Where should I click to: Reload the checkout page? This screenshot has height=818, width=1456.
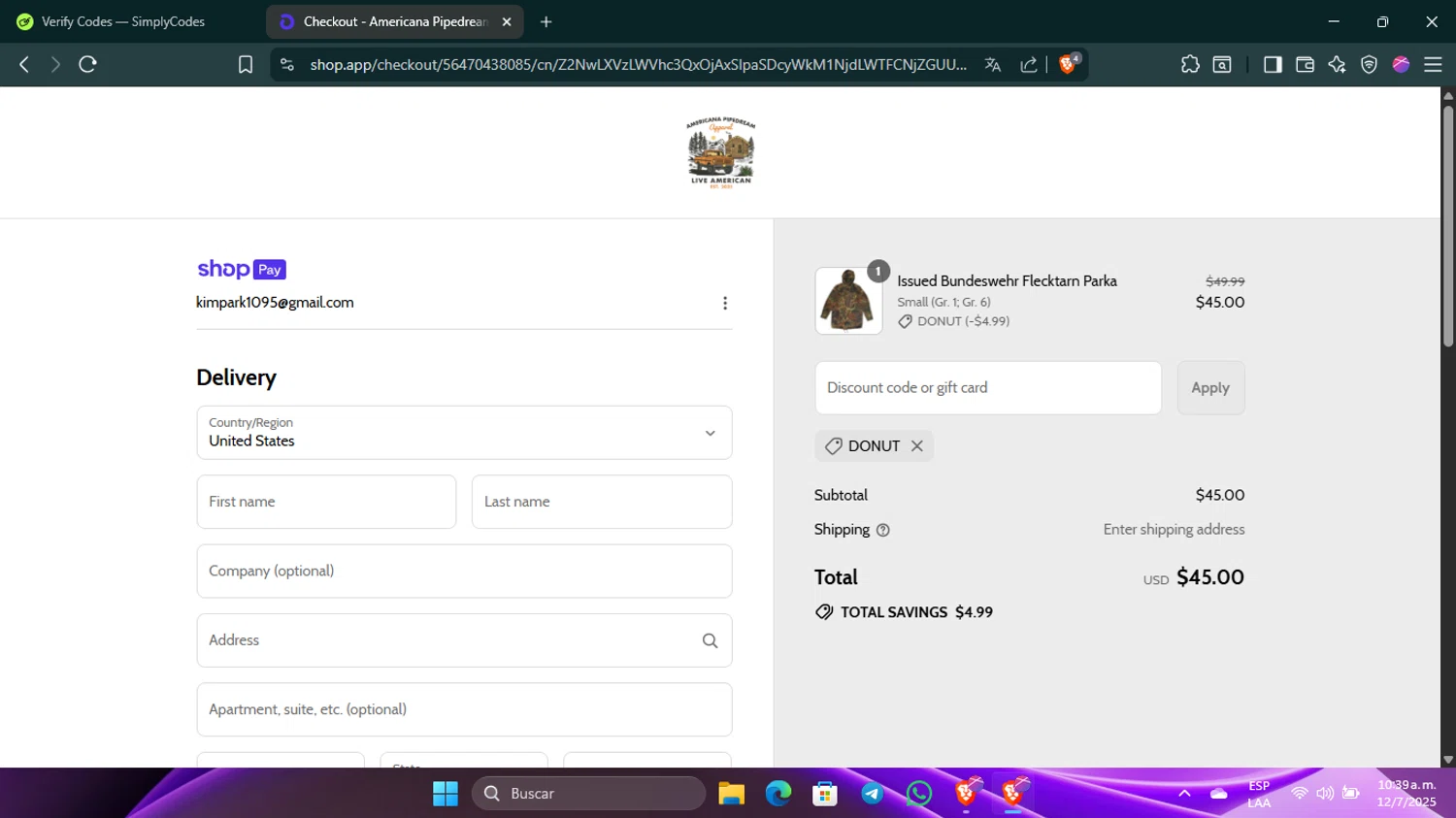tap(87, 64)
